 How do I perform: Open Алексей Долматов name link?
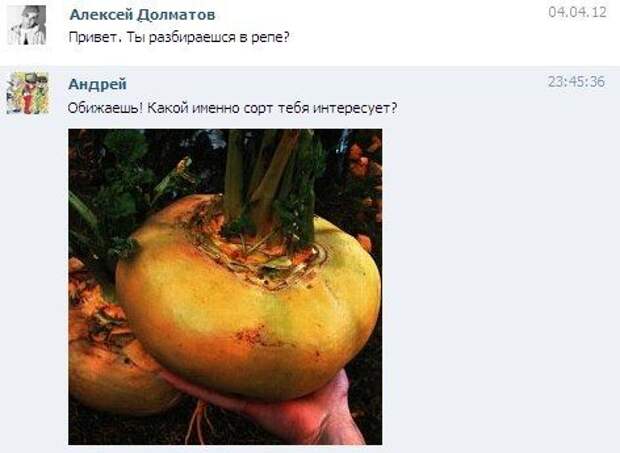[x=142, y=15]
